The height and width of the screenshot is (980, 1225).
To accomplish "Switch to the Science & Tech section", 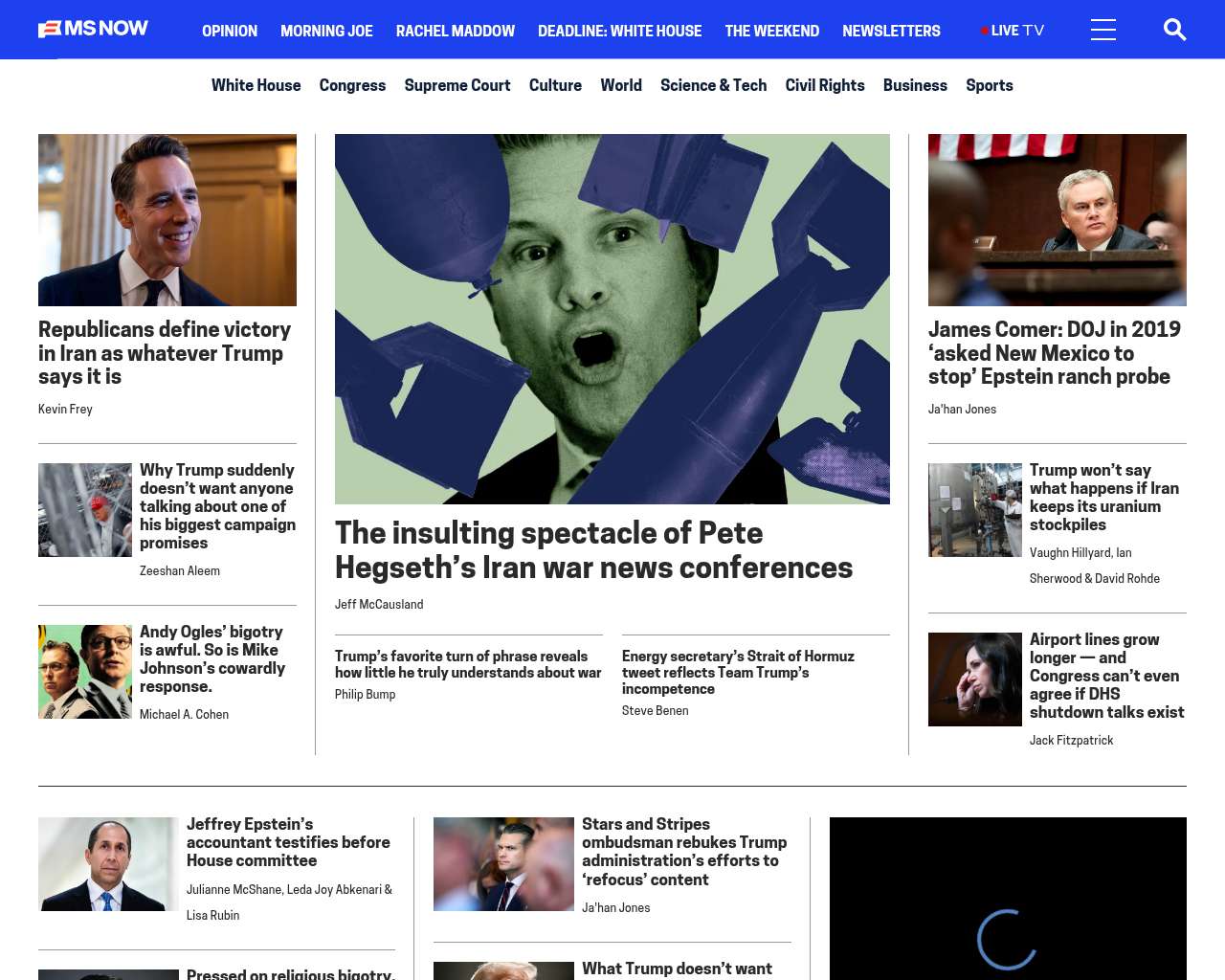I will click(713, 85).
